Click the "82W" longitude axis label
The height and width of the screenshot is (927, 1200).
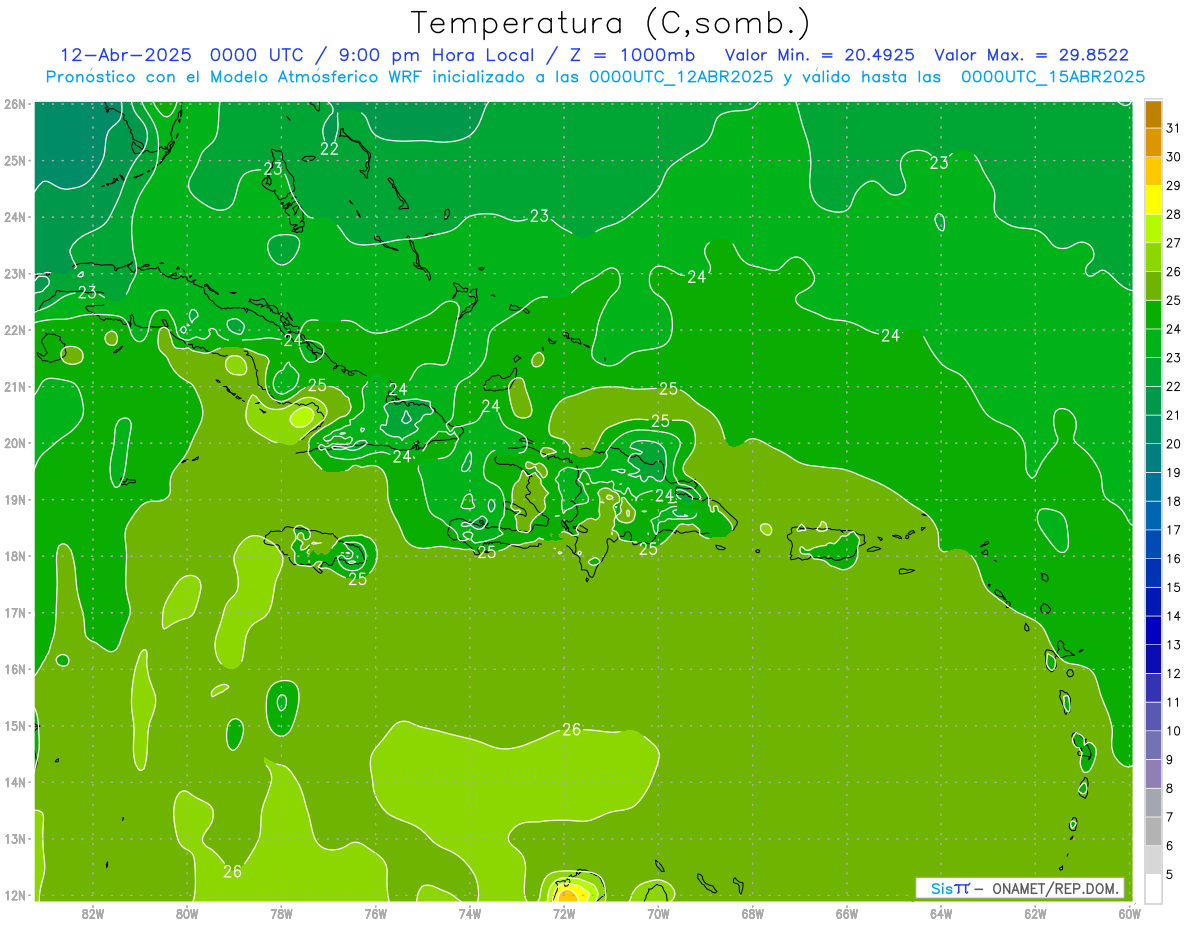93,914
